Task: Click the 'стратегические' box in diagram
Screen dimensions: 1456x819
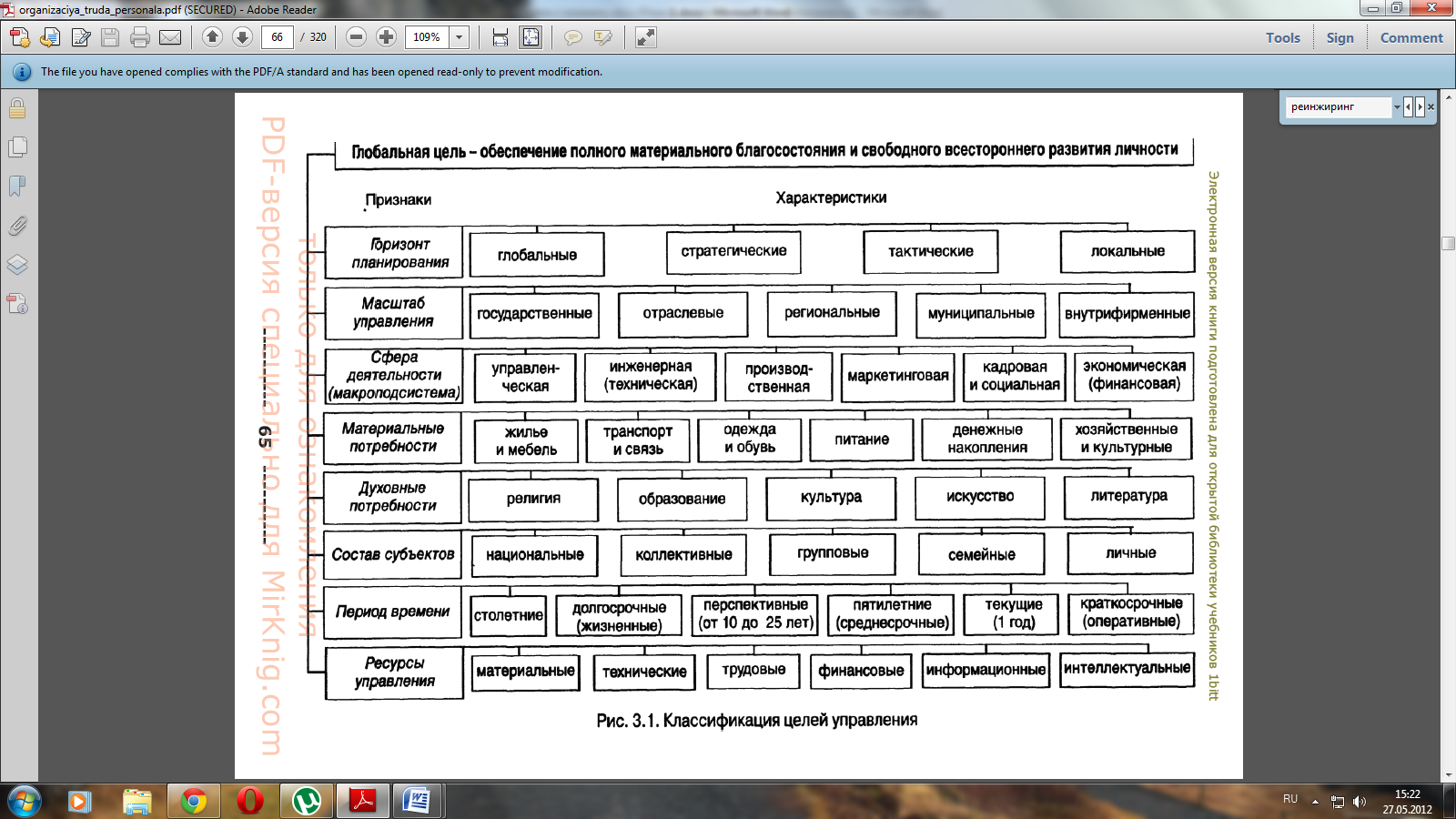Action: click(733, 251)
